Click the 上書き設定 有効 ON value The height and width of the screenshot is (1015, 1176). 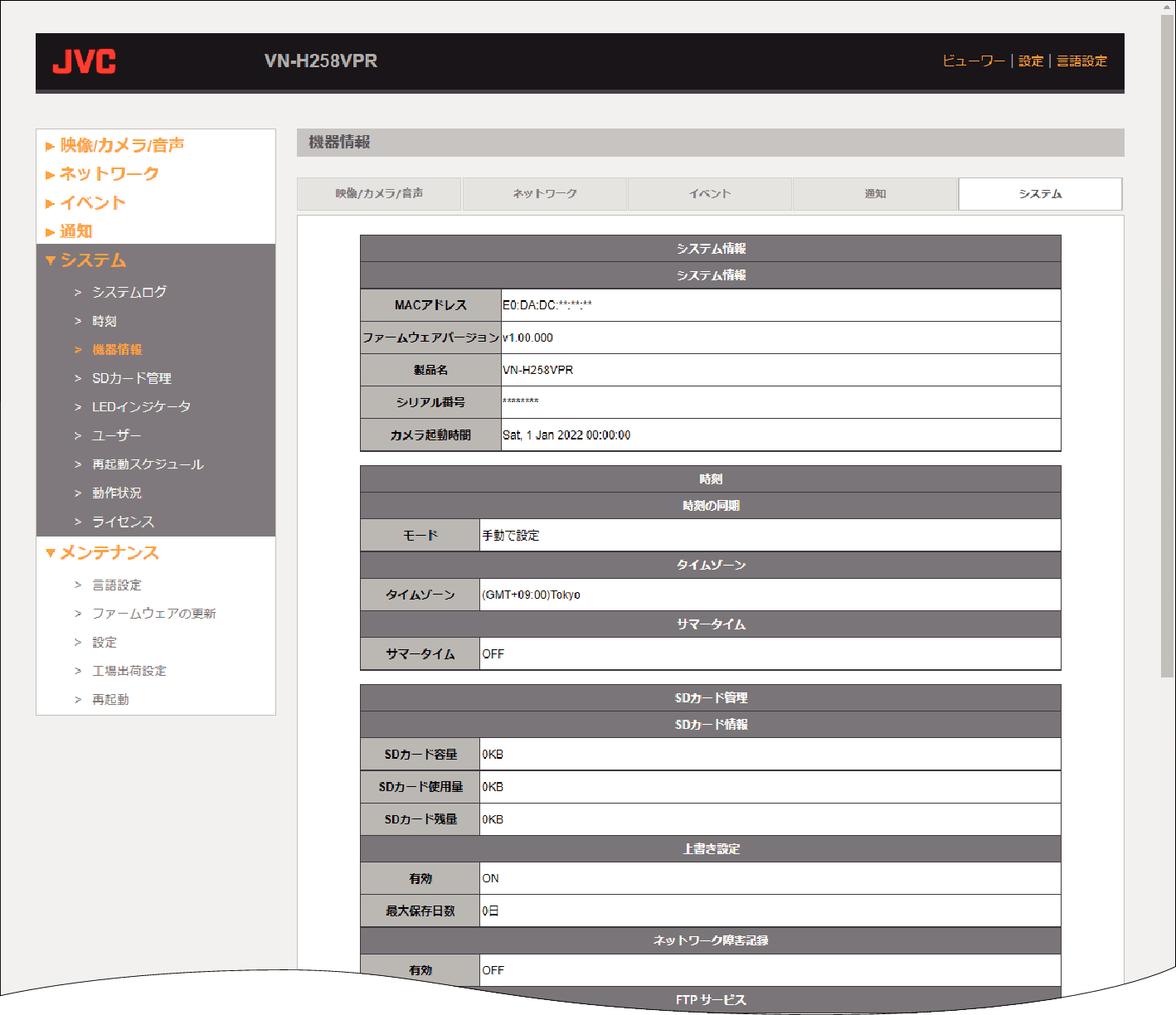(491, 878)
